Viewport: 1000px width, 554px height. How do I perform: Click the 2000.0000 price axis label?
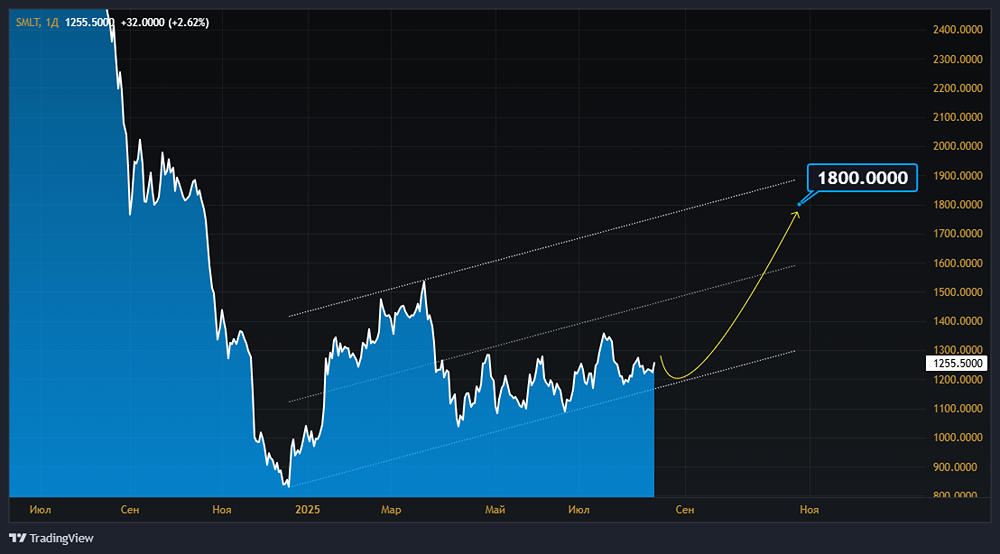(957, 146)
